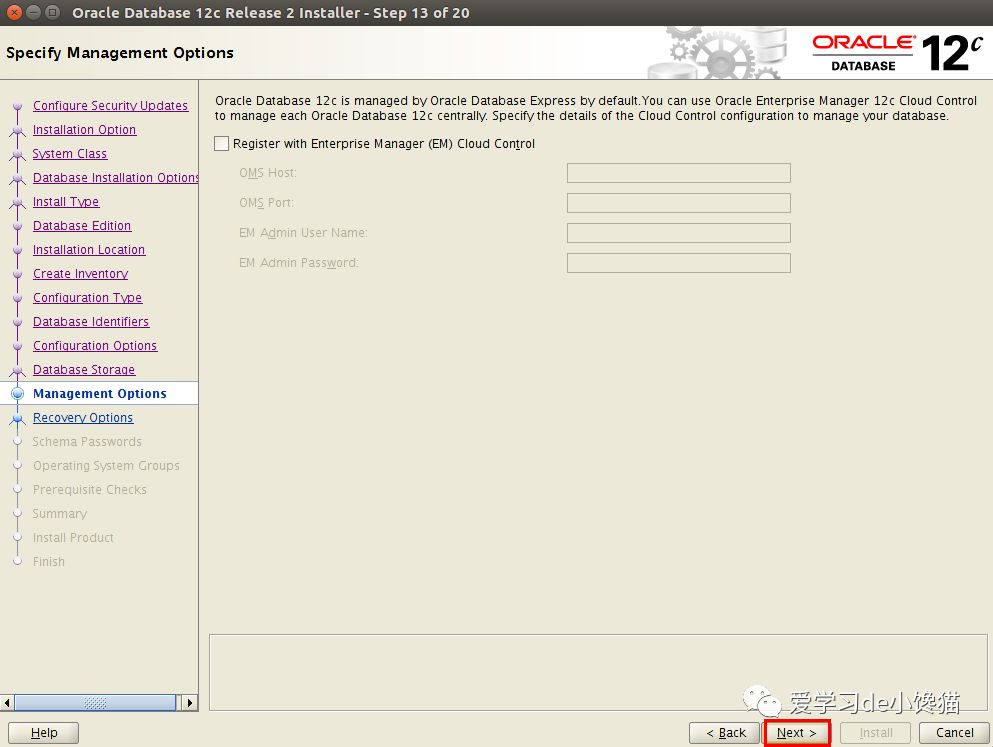
Task: Open the Database Edition step
Action: coord(82,225)
